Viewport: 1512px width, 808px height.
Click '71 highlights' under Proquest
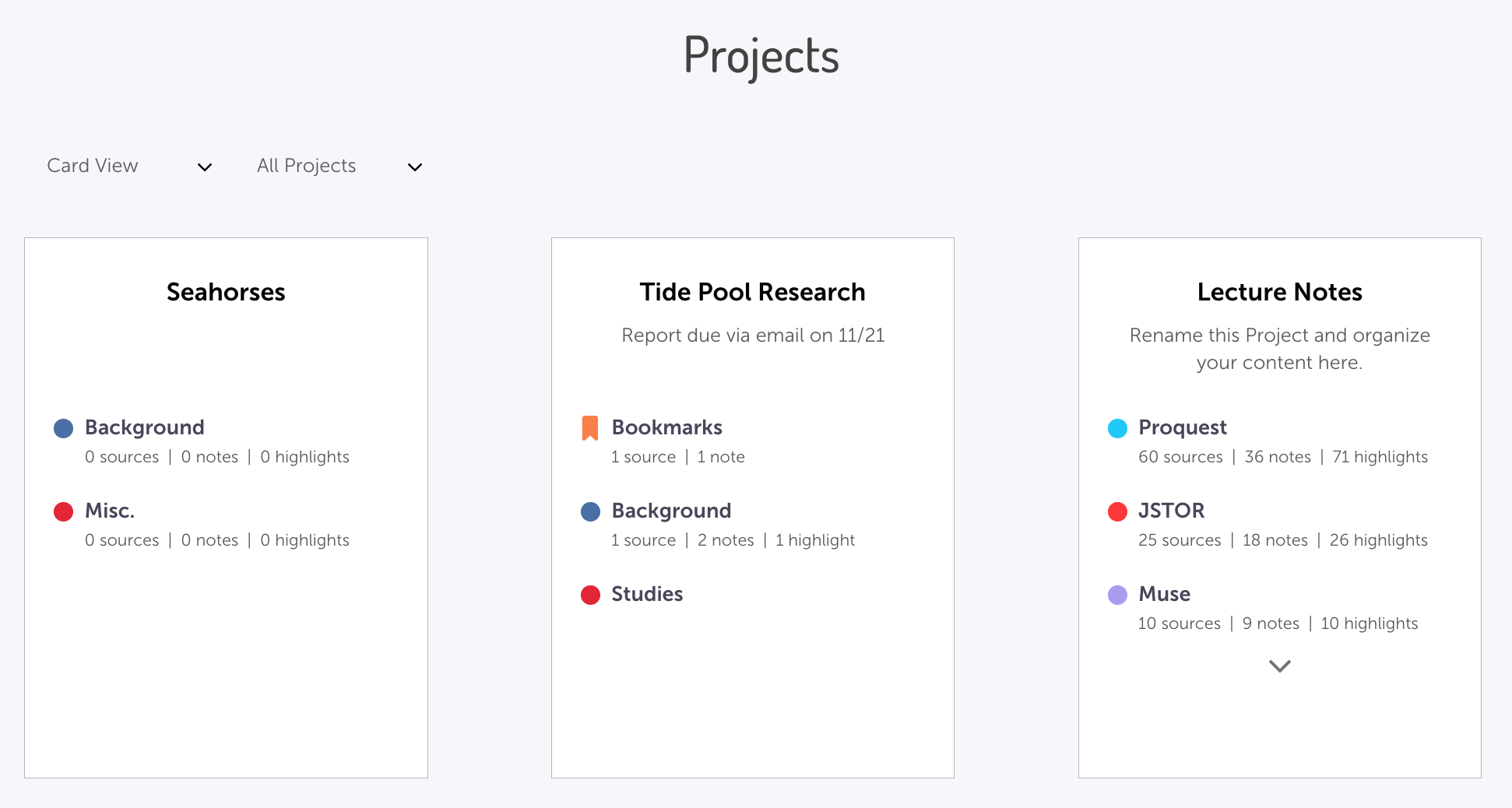tap(1380, 457)
